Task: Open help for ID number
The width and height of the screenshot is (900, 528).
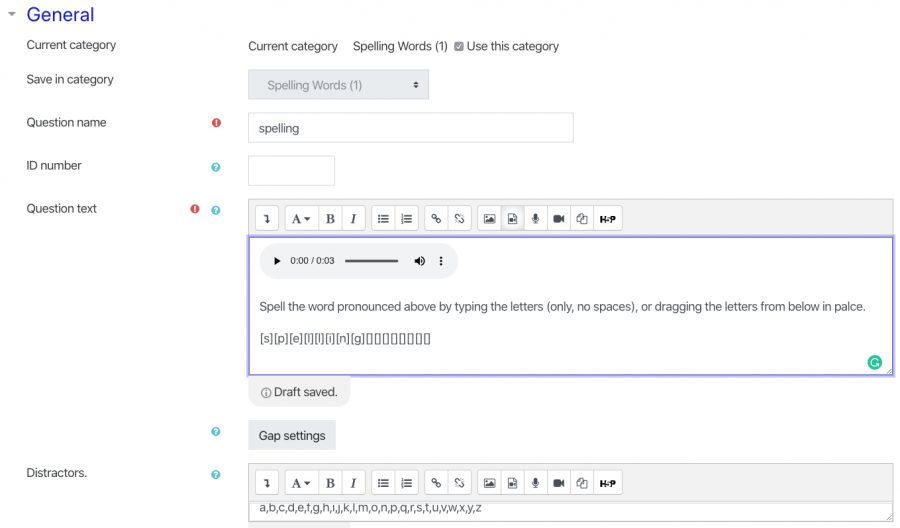Action: pyautogui.click(x=216, y=167)
